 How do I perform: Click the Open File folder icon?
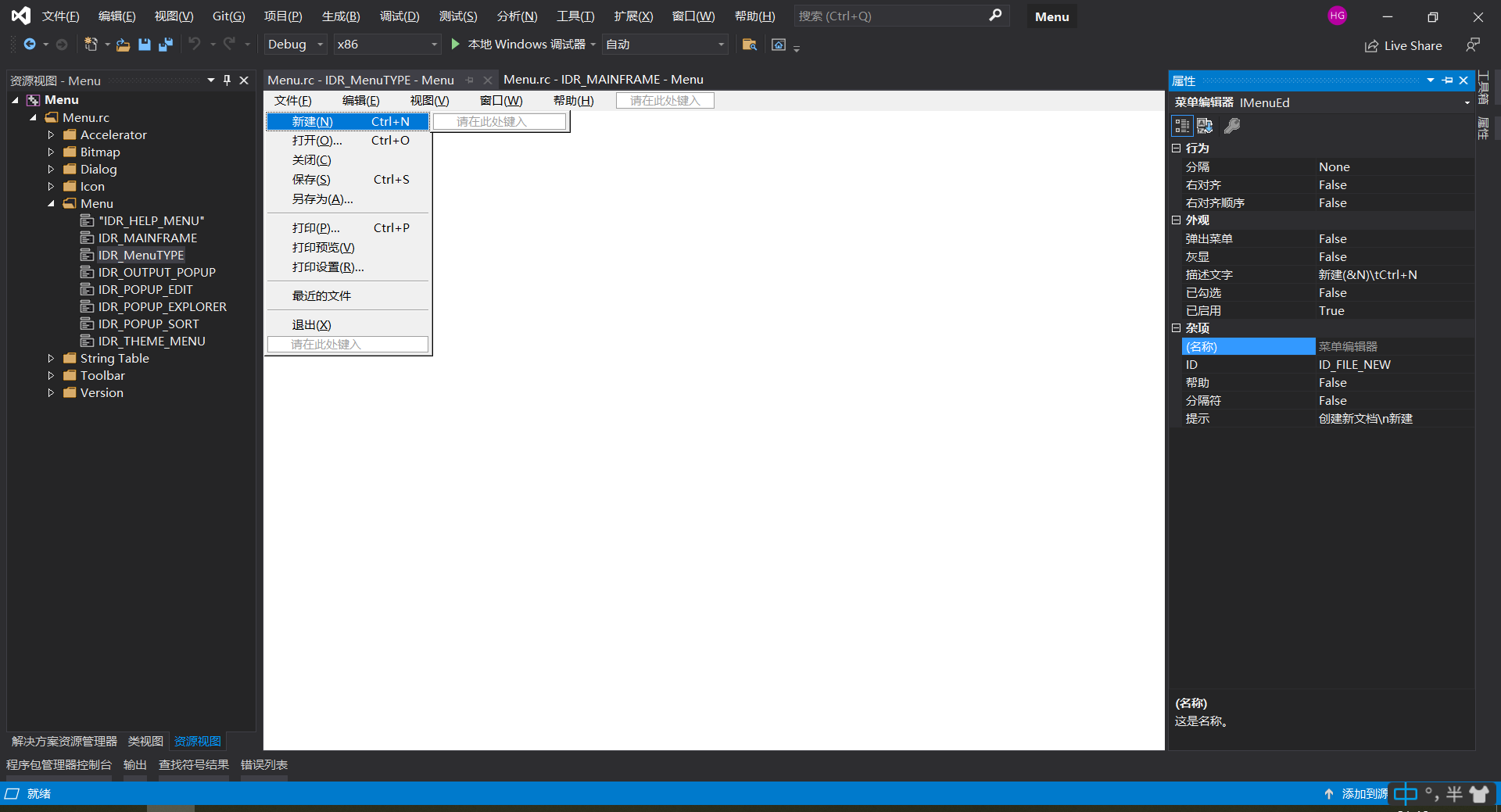point(123,45)
